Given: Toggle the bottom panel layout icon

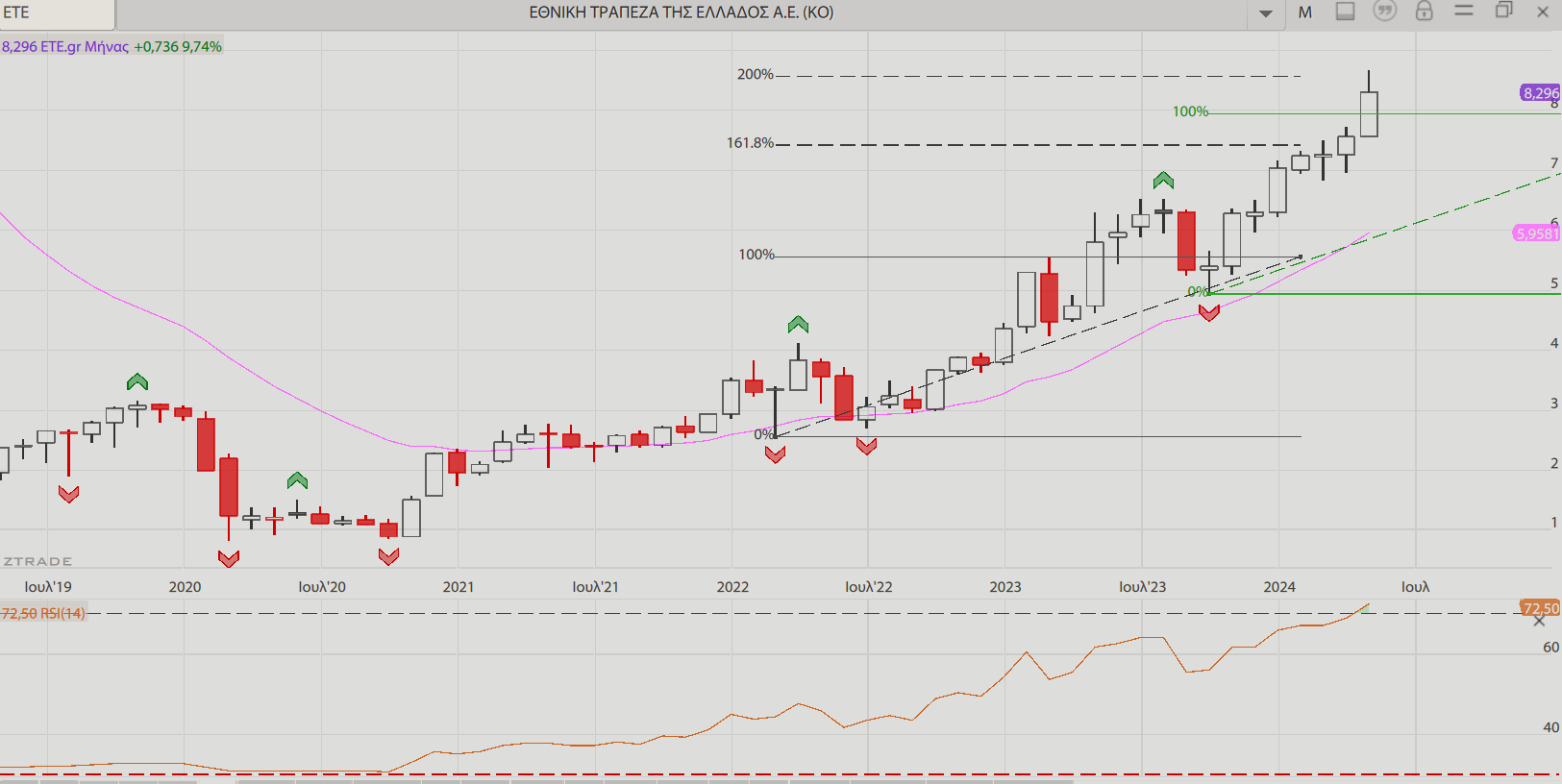Looking at the screenshot, I should [x=1345, y=12].
